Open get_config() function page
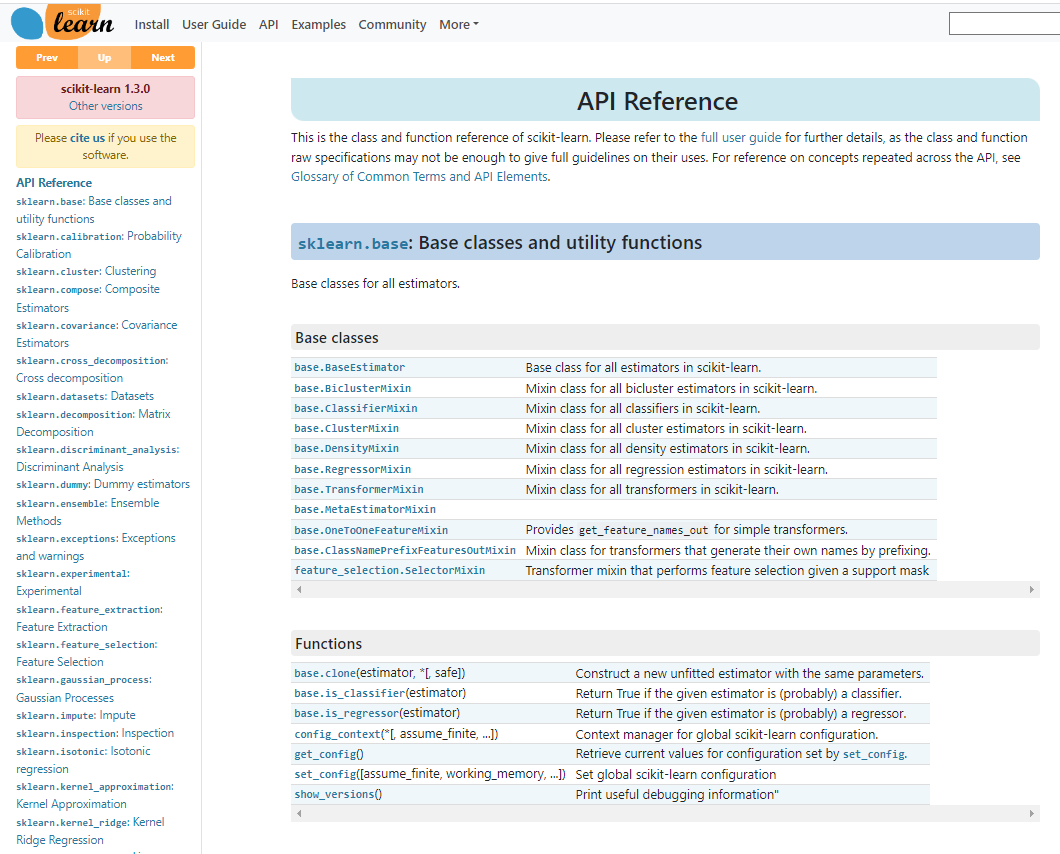 (x=325, y=754)
